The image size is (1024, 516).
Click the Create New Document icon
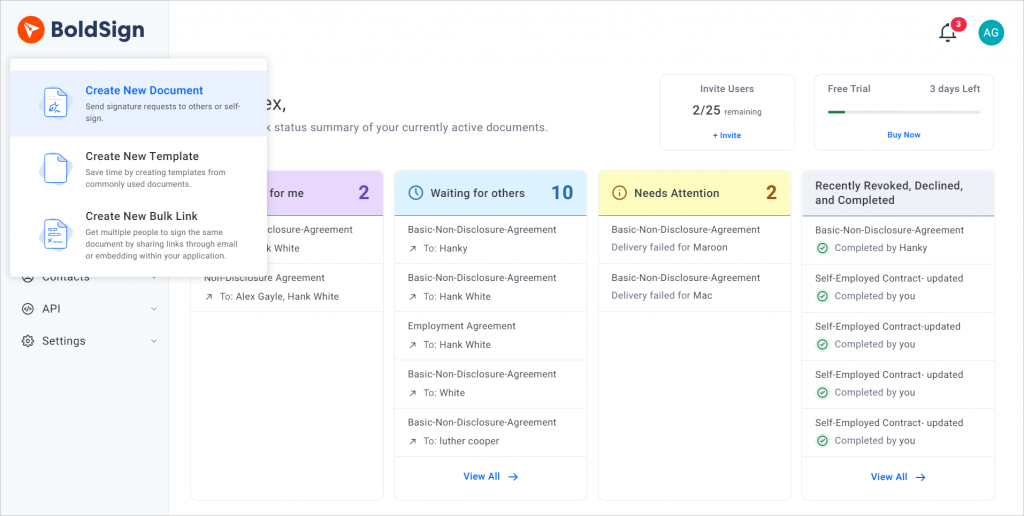[x=56, y=104]
